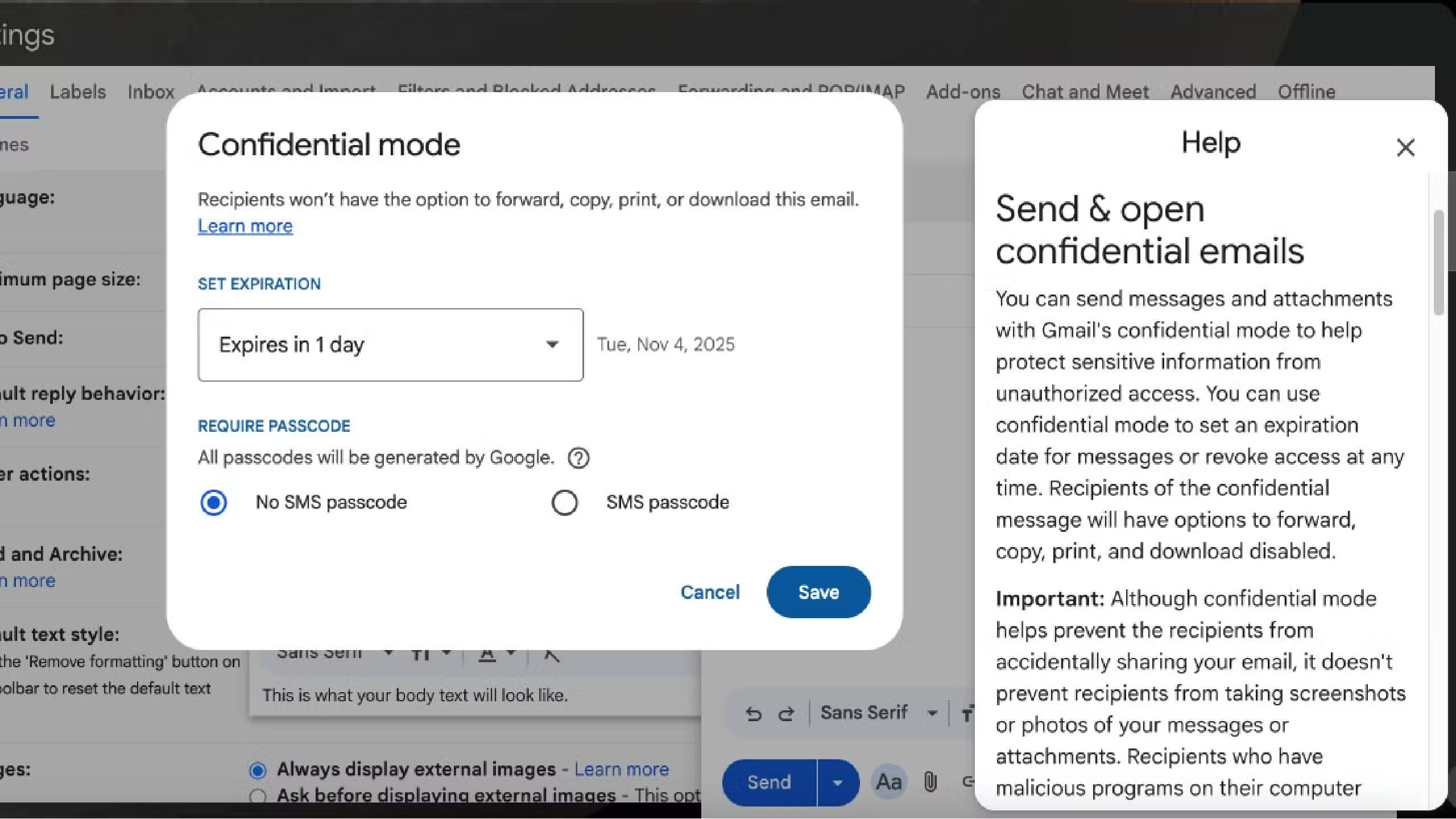Select Always display external images option
This screenshot has width=1456, height=819.
[258, 770]
